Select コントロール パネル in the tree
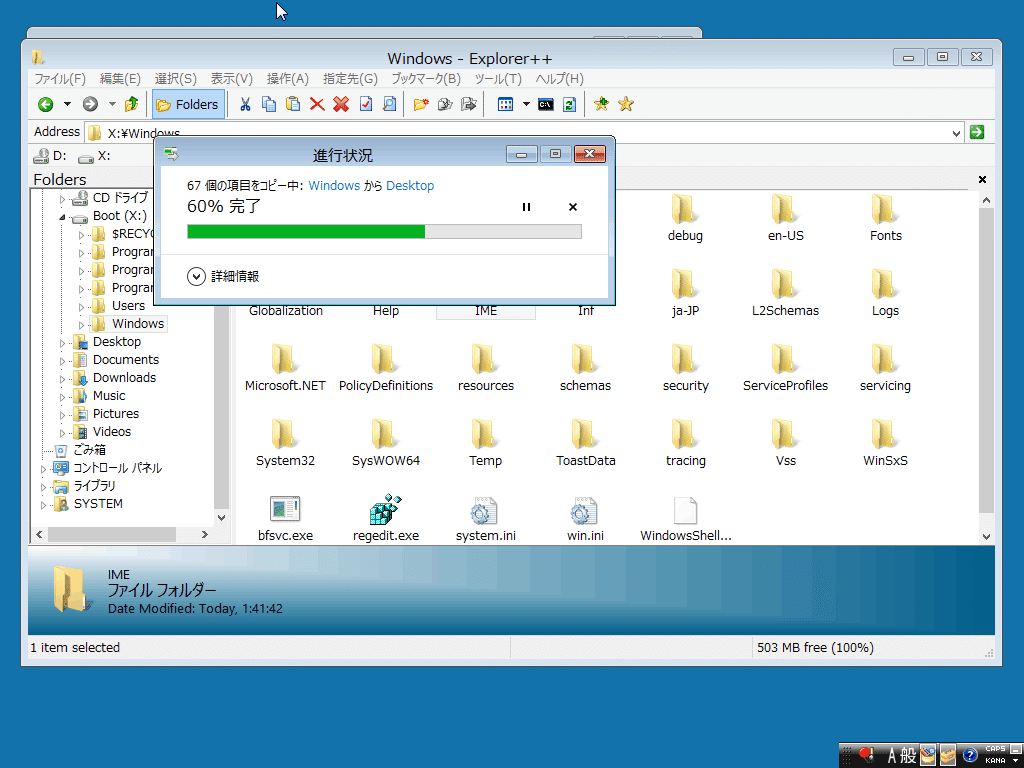 (118, 468)
